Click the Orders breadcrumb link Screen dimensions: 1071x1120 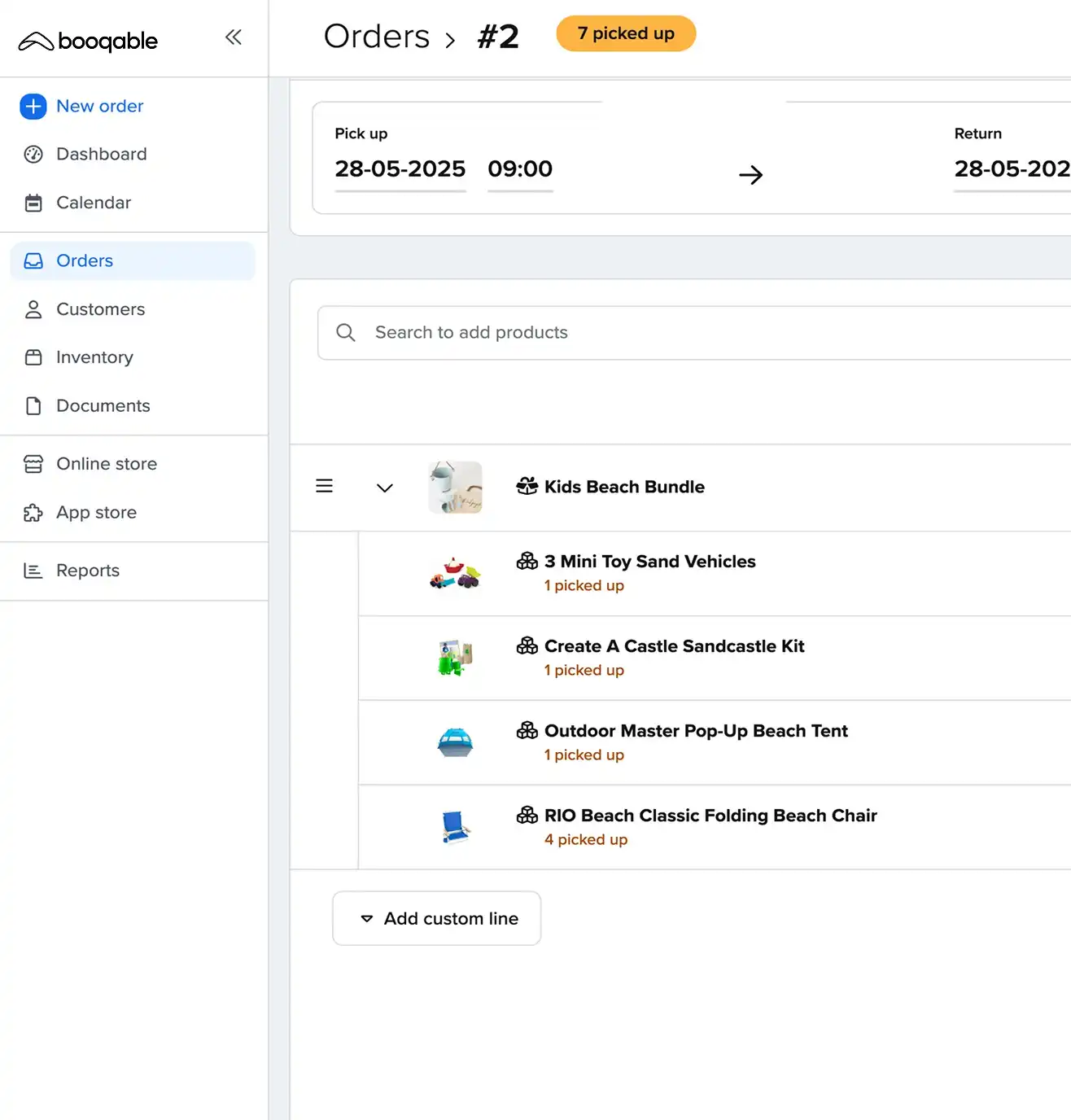pyautogui.click(x=377, y=37)
